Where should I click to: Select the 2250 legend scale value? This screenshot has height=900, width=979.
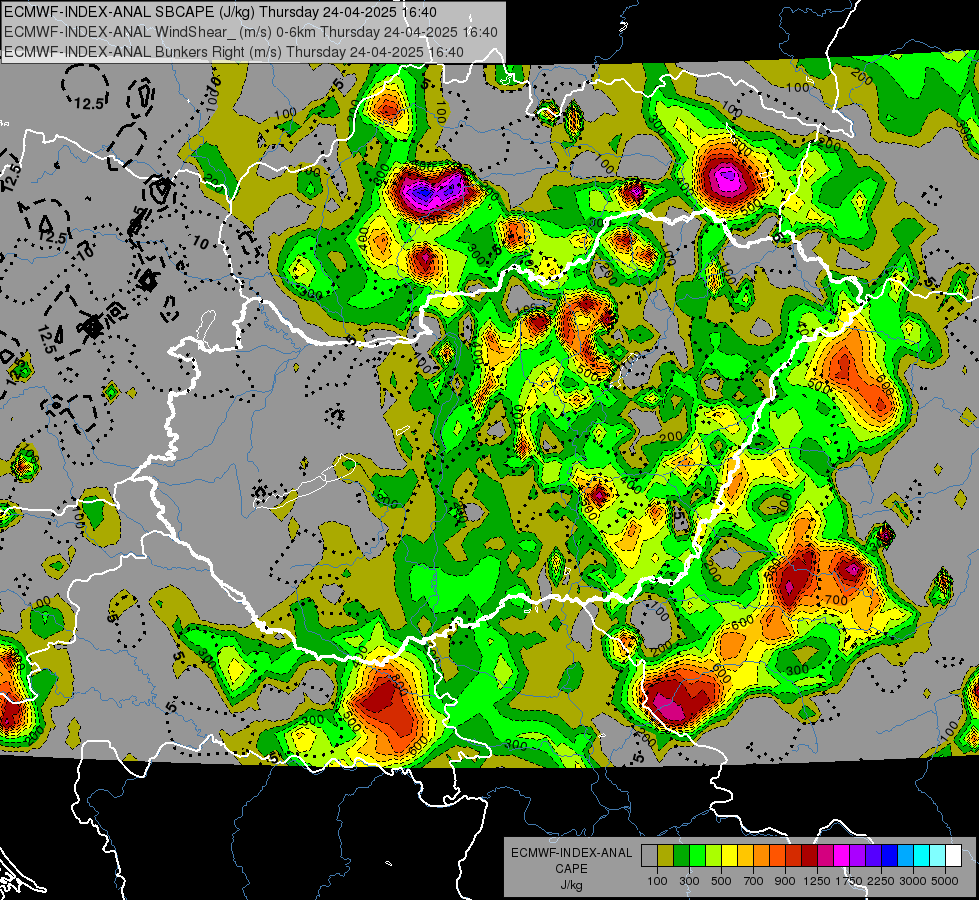coord(881,881)
